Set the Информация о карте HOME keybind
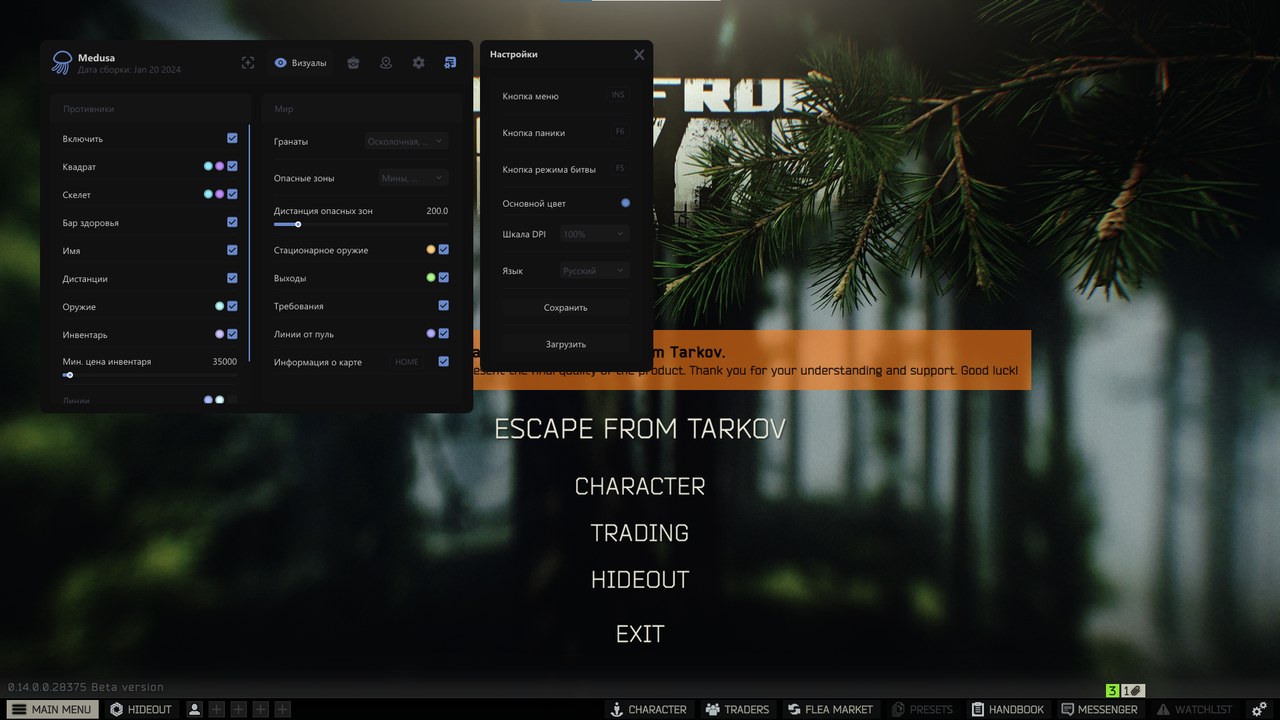This screenshot has width=1280, height=720. [407, 362]
